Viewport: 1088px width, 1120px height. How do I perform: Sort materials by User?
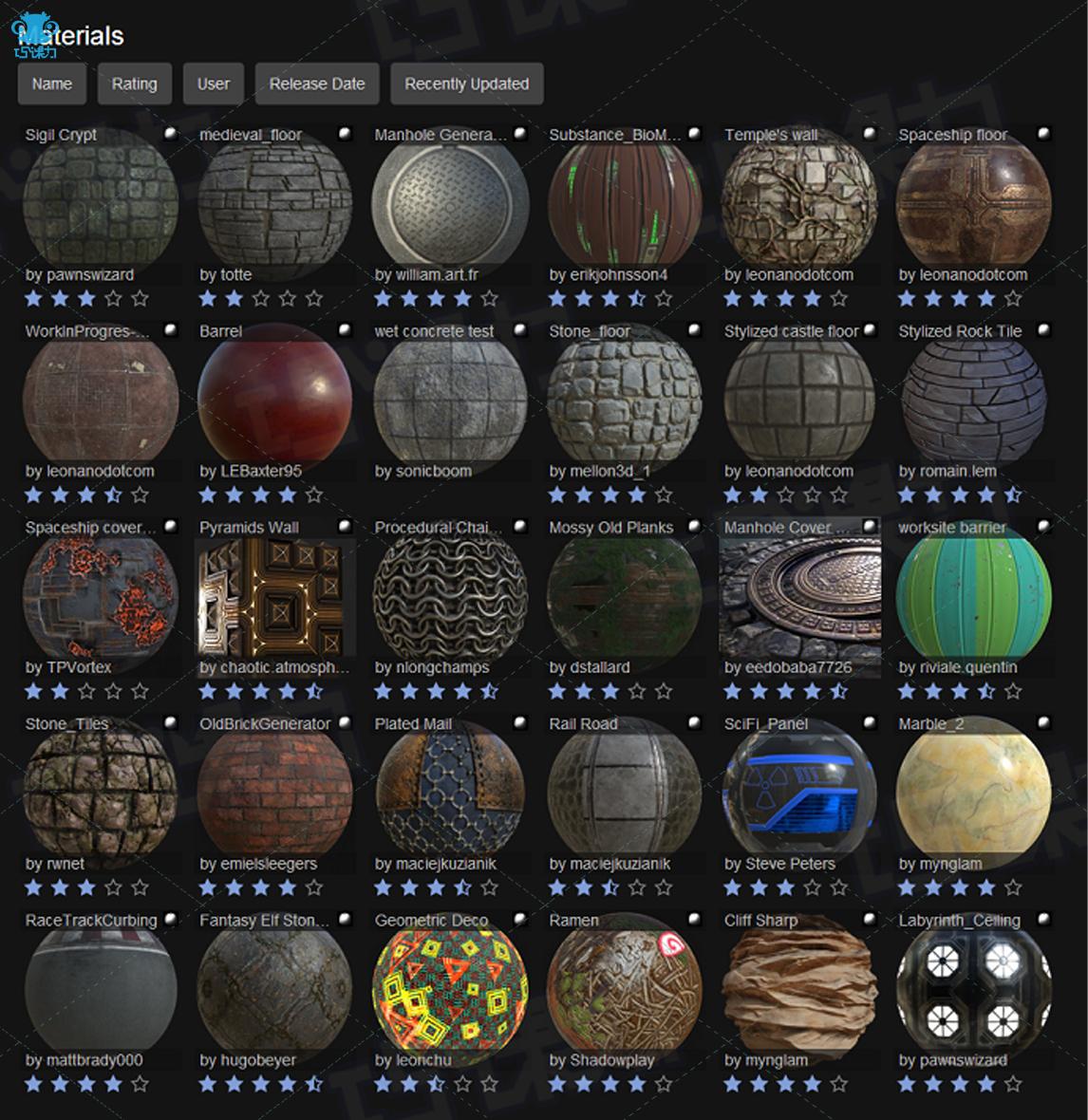(x=214, y=84)
